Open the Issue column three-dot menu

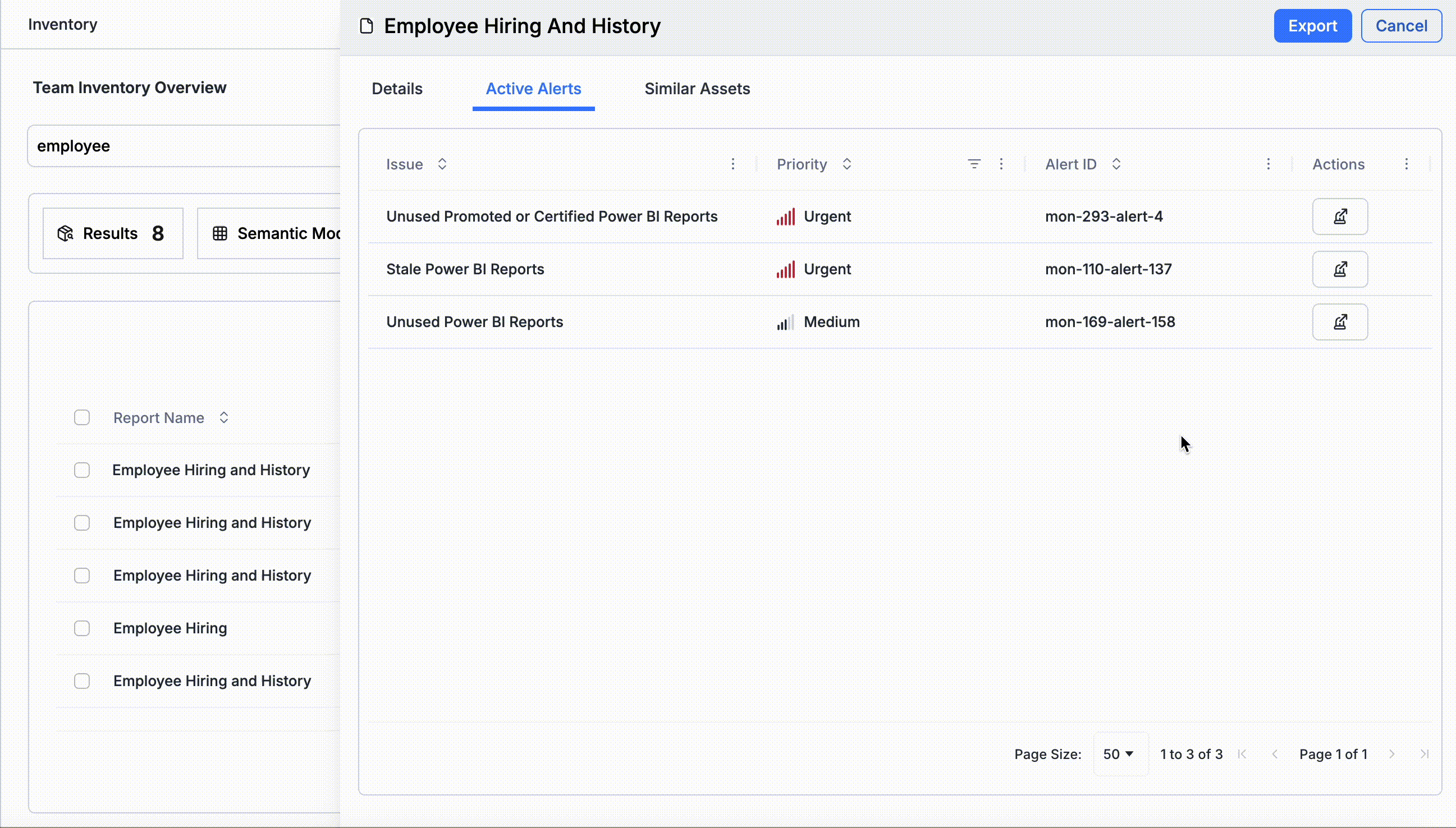click(732, 164)
